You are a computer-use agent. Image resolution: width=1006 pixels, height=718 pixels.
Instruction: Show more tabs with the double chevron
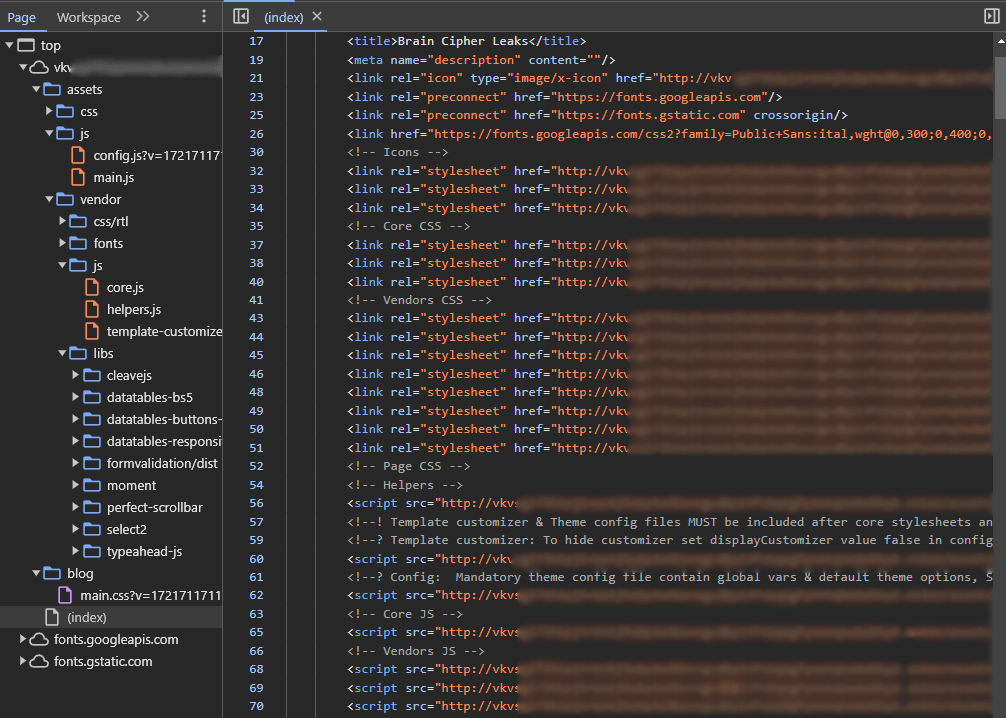[x=143, y=17]
